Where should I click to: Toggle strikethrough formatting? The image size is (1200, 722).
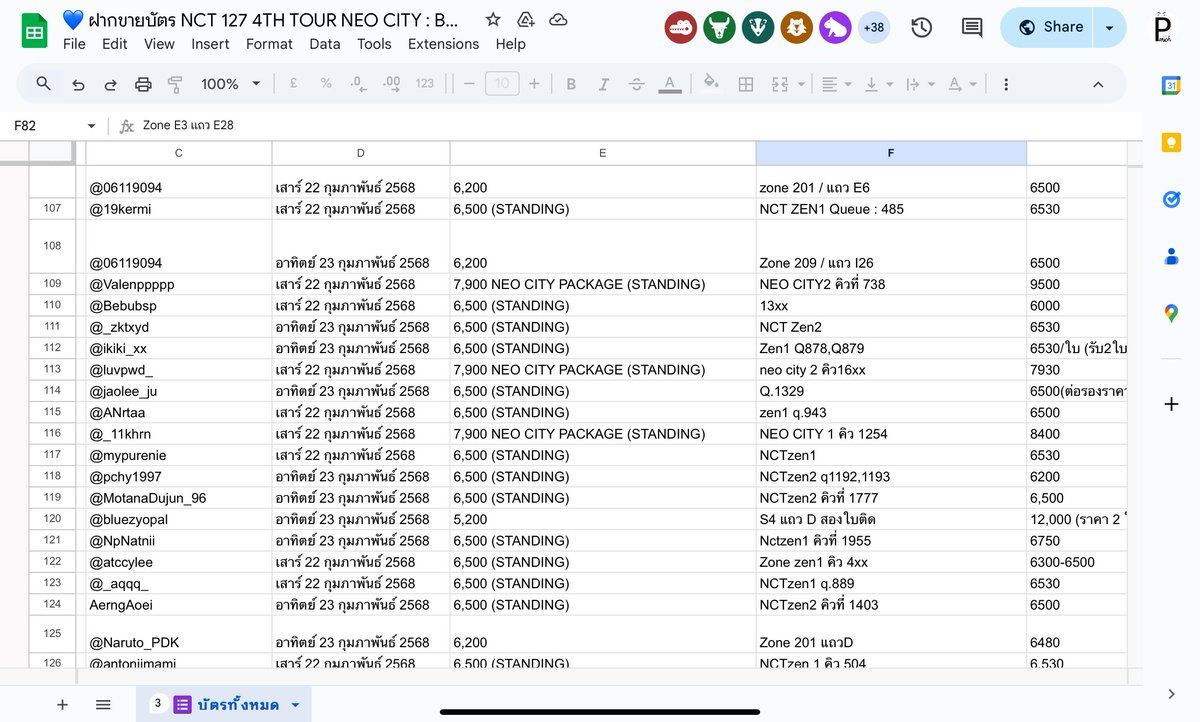637,84
